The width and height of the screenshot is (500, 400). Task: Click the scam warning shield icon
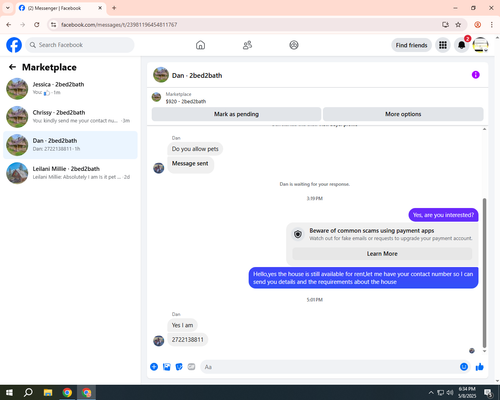298,234
